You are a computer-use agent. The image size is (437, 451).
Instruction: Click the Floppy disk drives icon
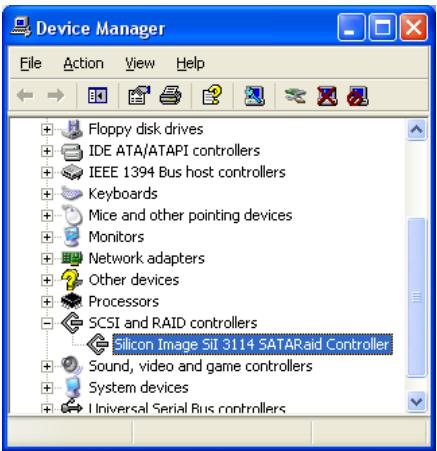[x=72, y=129]
